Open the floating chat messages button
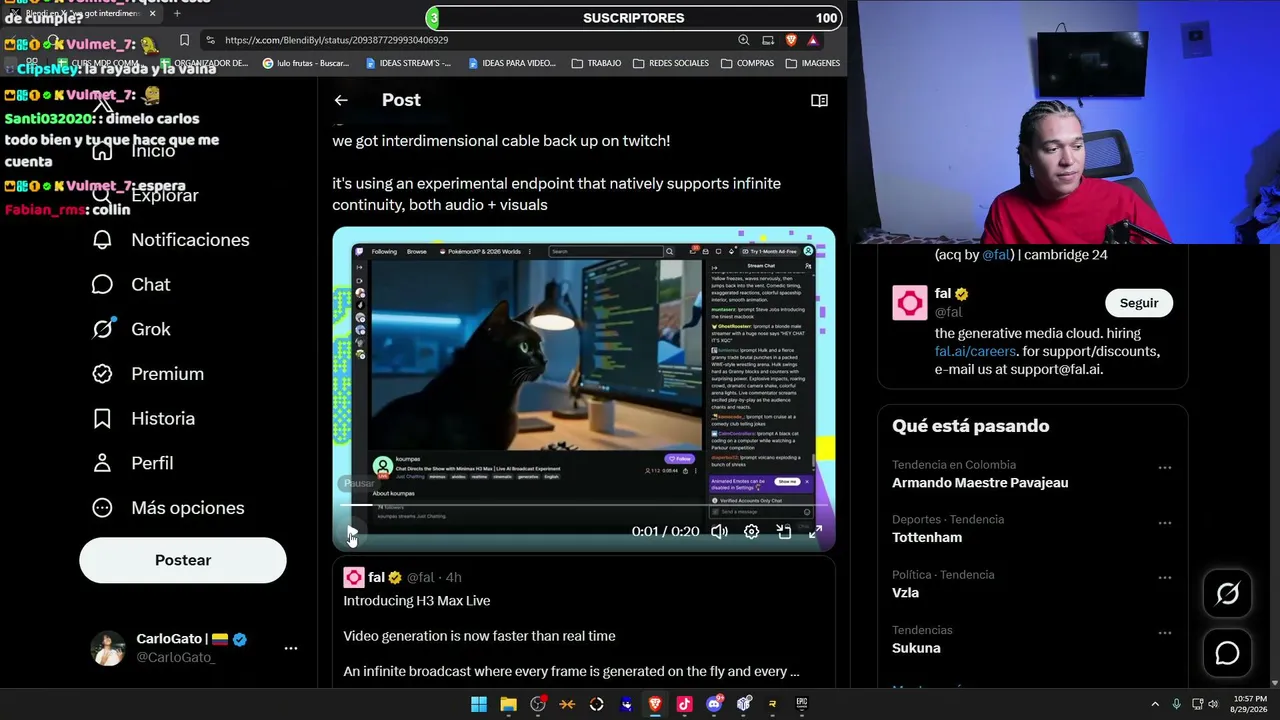Viewport: 1280px width, 720px height. click(x=1227, y=653)
